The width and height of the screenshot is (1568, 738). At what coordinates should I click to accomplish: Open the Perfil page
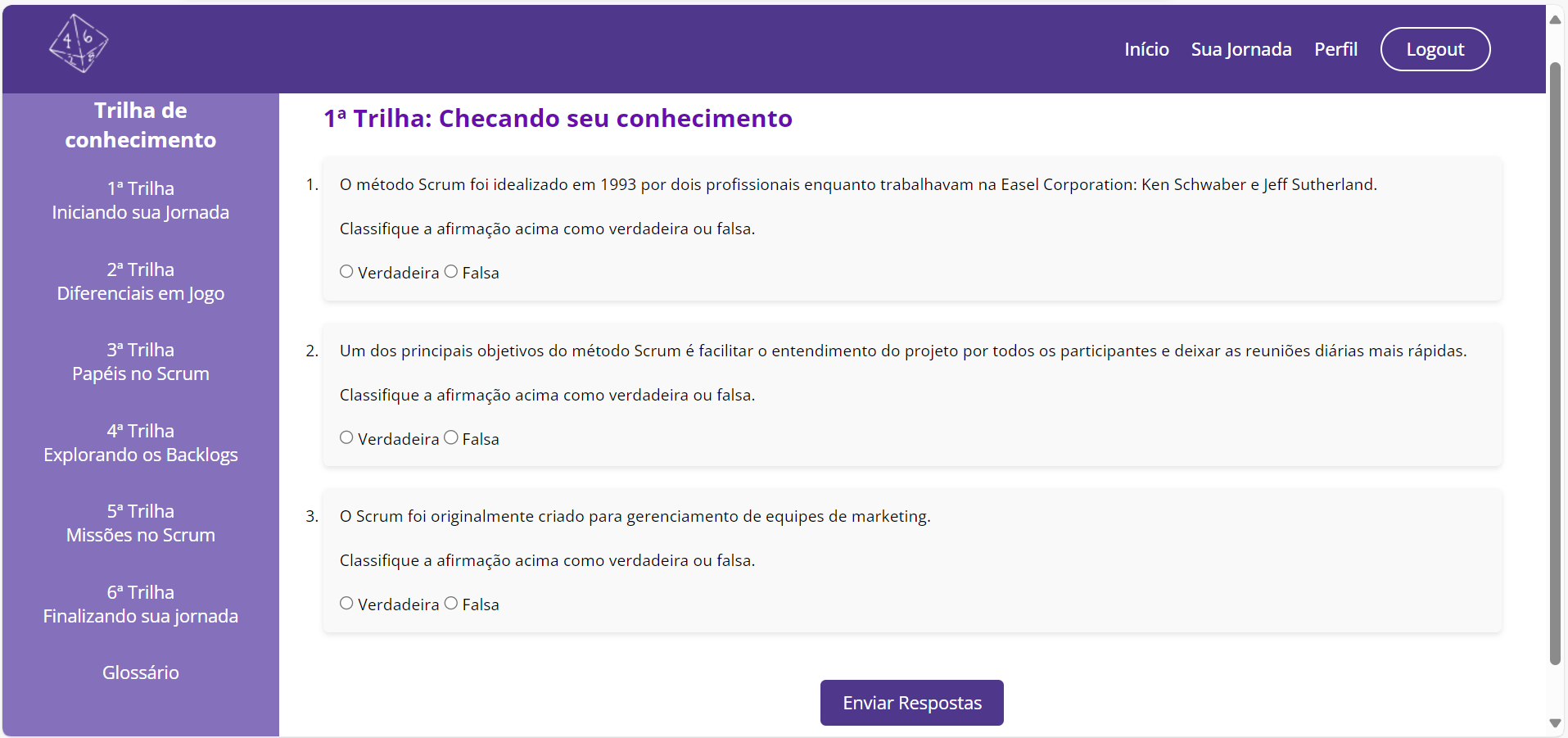[x=1335, y=49]
